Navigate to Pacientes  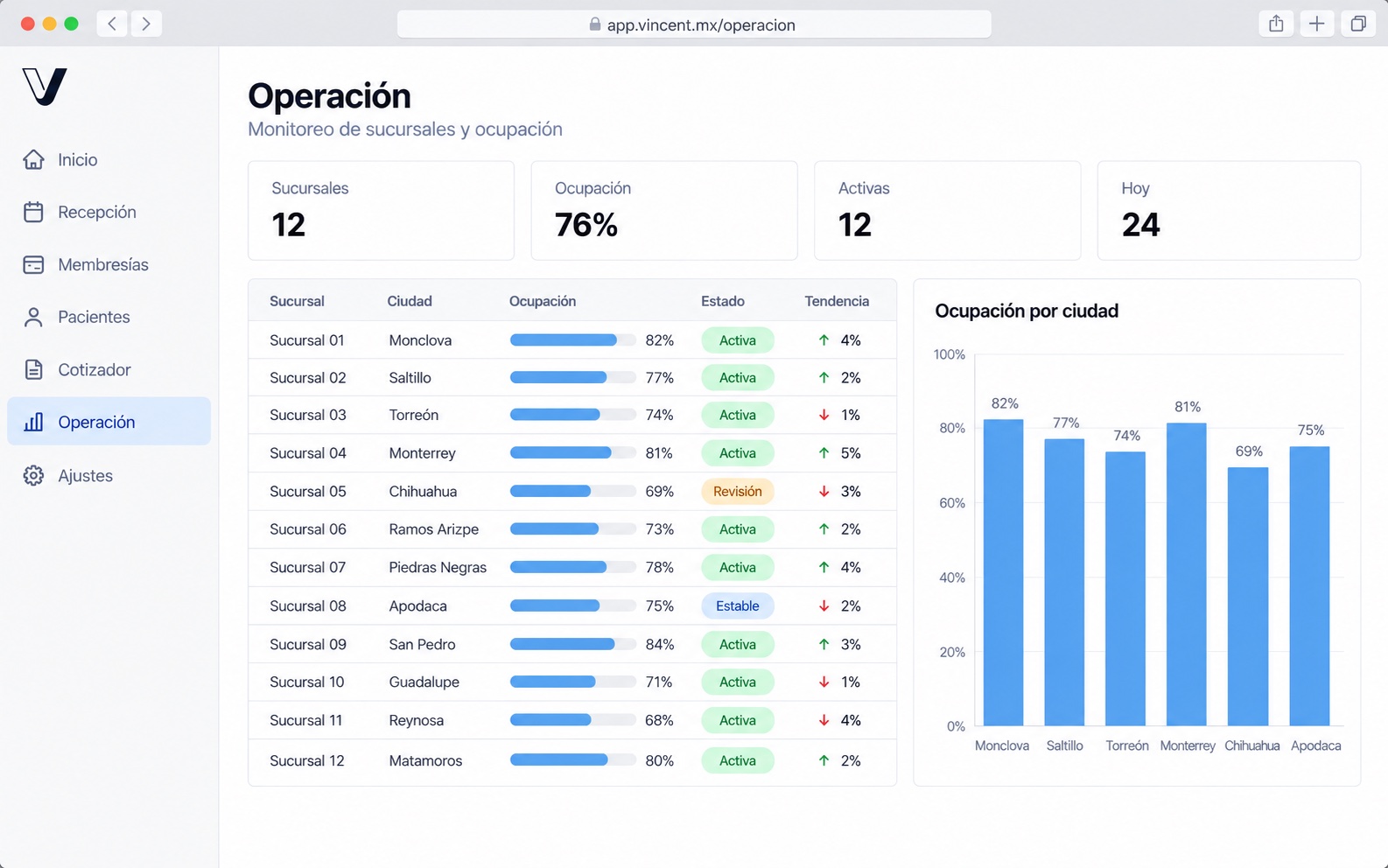click(x=109, y=317)
